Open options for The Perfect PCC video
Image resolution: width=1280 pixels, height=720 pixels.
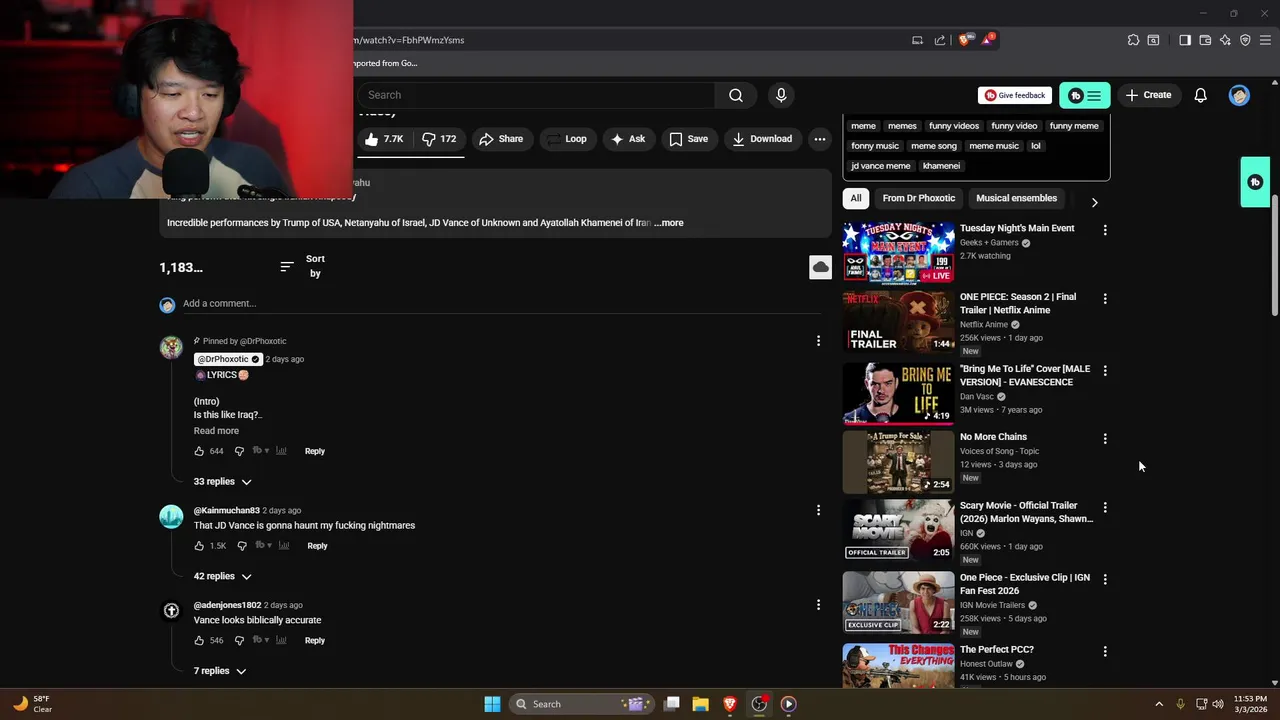(1105, 651)
